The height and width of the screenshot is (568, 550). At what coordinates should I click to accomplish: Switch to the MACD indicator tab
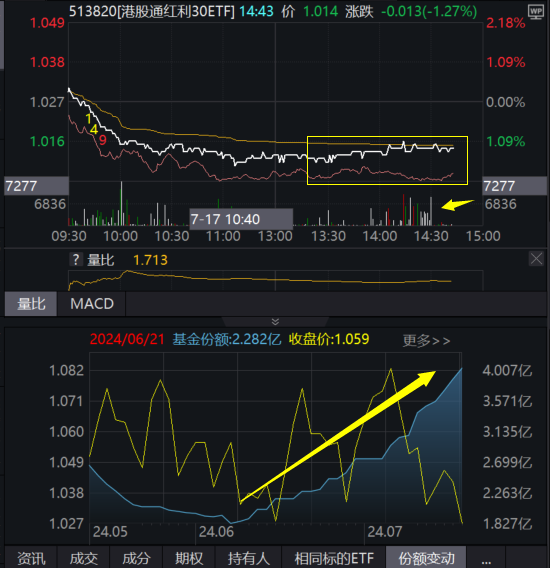point(92,304)
